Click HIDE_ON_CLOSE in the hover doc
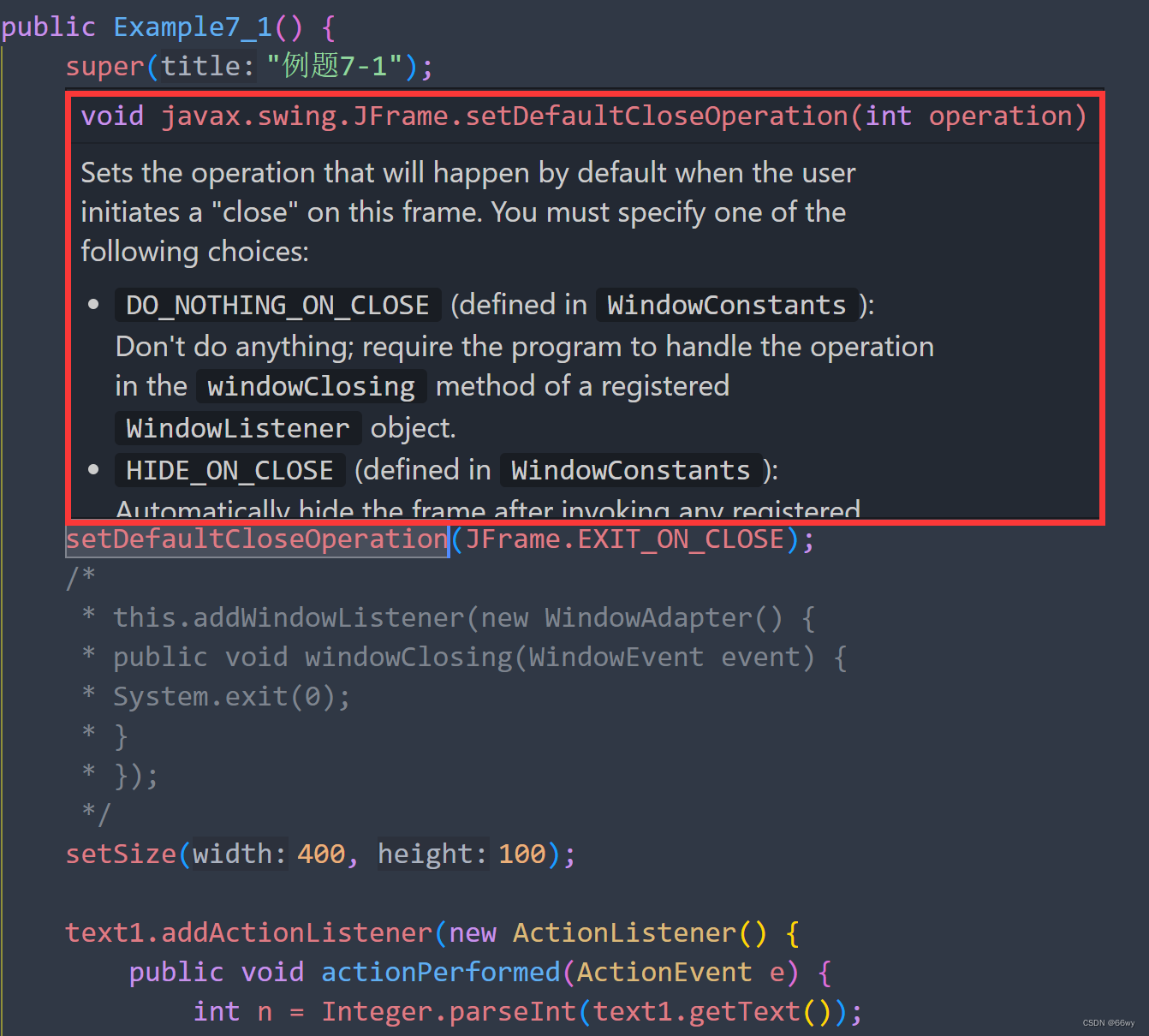This screenshot has height=1036, width=1149. point(229,470)
